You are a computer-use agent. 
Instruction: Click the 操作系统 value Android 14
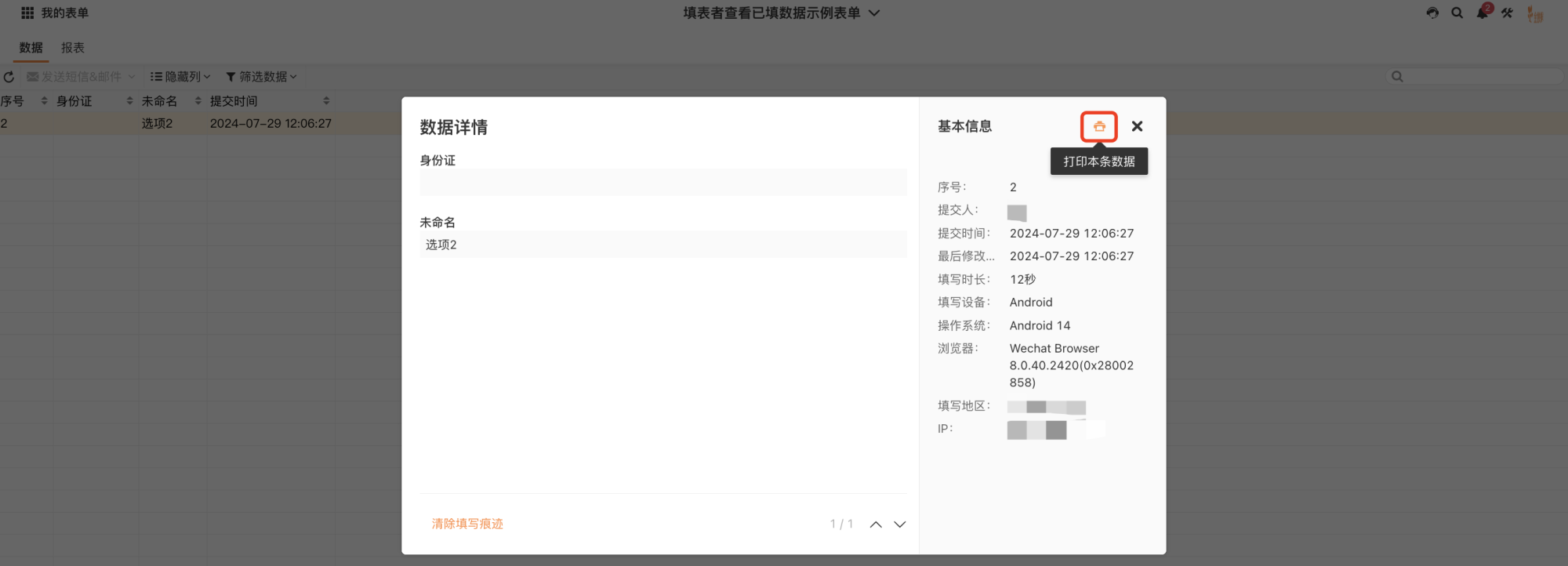pyautogui.click(x=1040, y=325)
